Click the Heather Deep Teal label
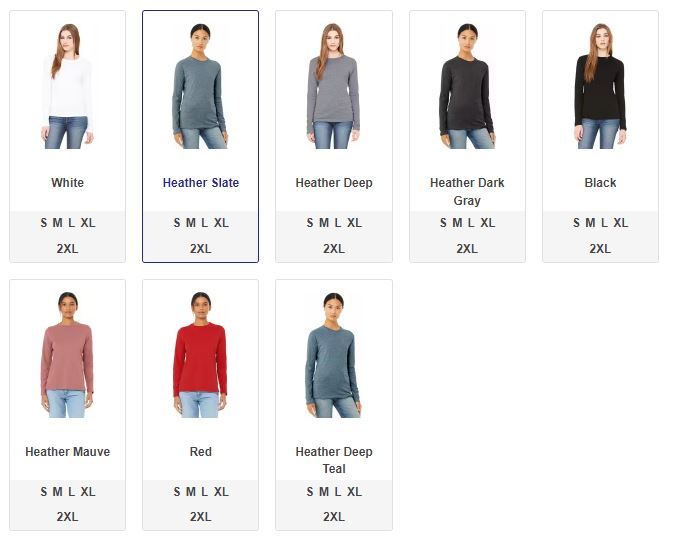 [x=334, y=460]
